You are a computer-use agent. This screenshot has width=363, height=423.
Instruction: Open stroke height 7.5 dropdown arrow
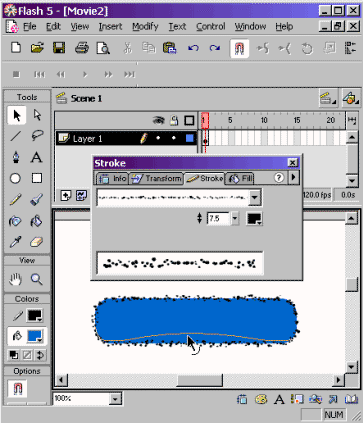tap(235, 219)
